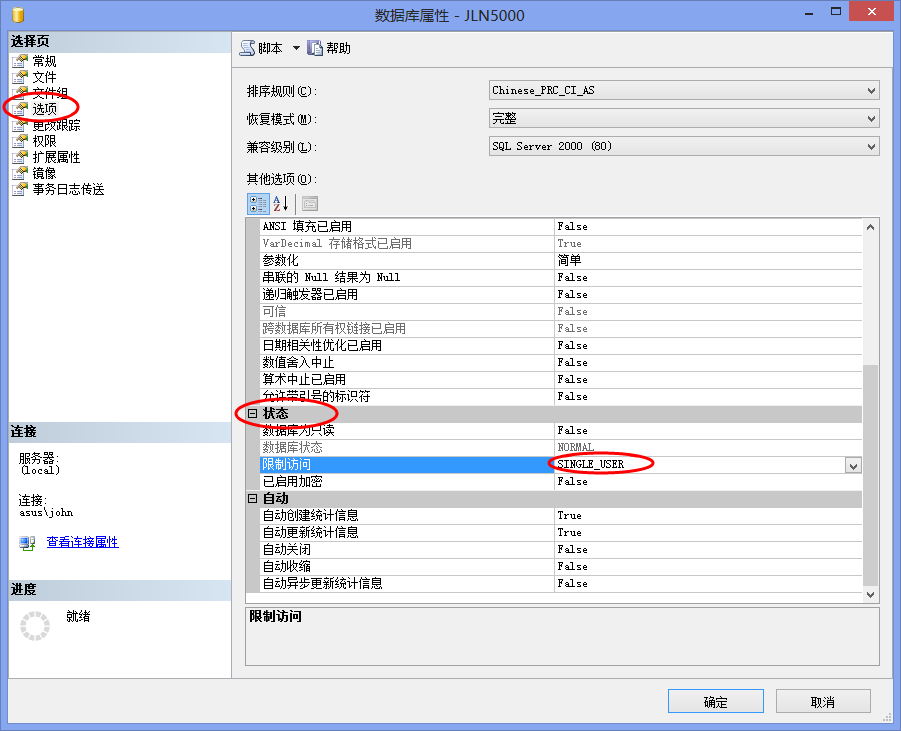
Task: Select the 常规 page icon in sidebar
Action: (x=19, y=62)
